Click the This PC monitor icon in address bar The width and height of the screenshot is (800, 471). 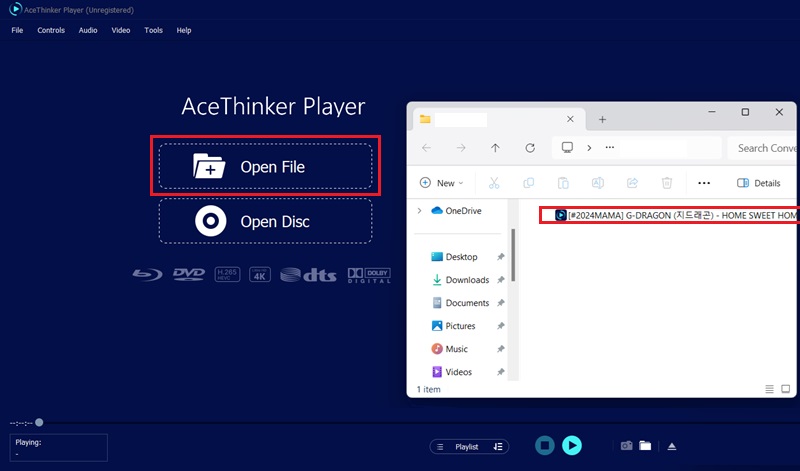coord(567,147)
